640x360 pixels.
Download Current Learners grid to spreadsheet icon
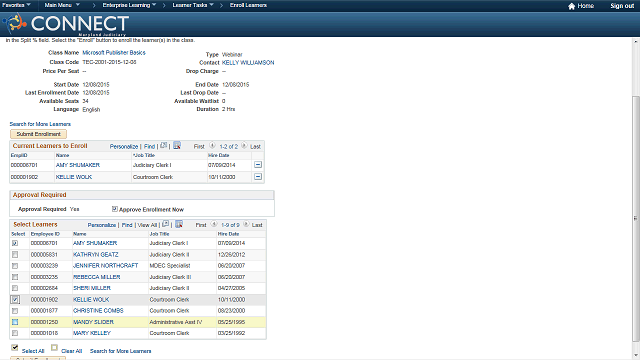pyautogui.click(x=177, y=145)
